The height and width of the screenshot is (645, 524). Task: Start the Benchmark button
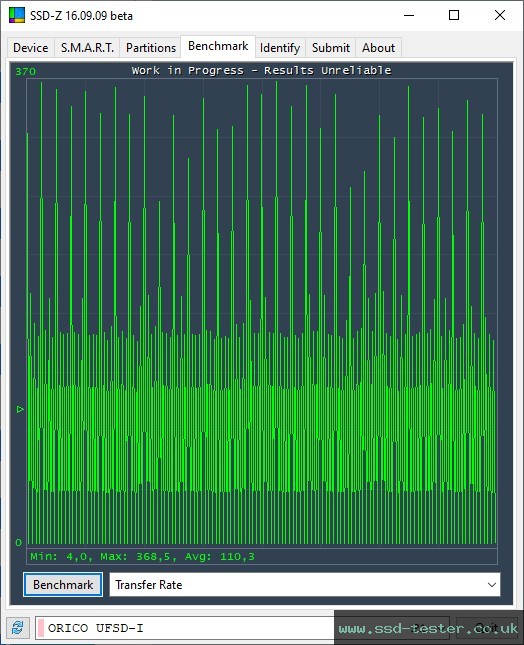click(63, 585)
